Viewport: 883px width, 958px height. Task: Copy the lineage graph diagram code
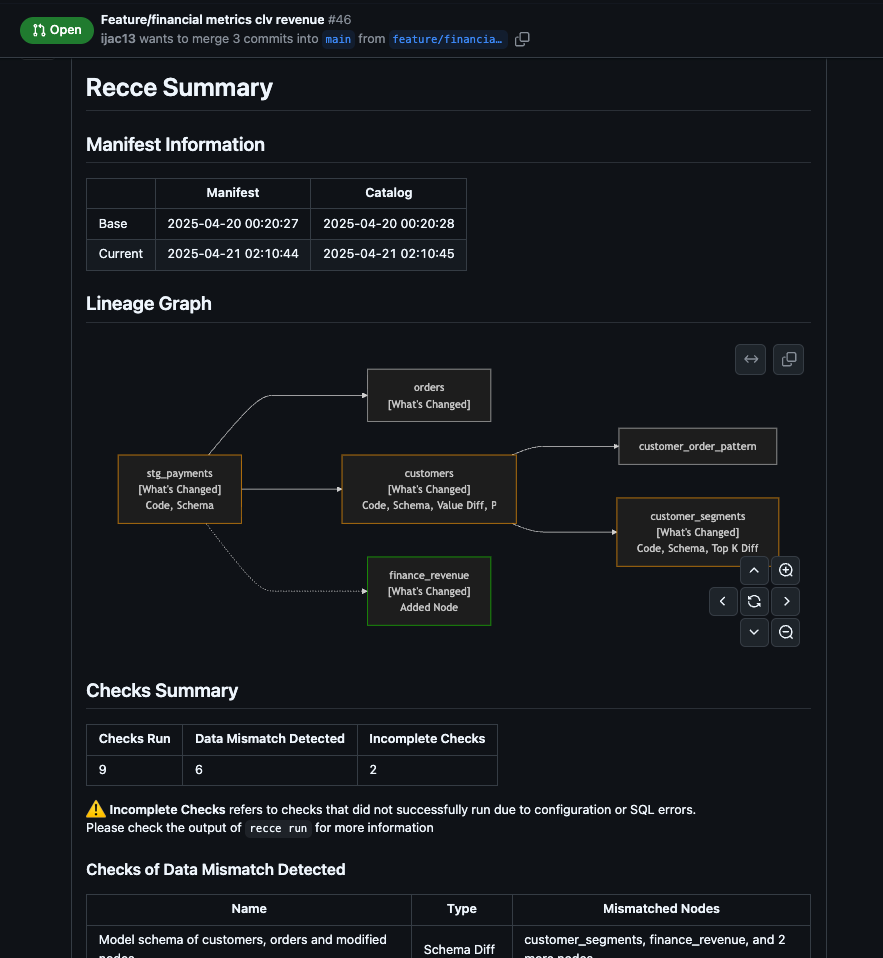coord(788,359)
